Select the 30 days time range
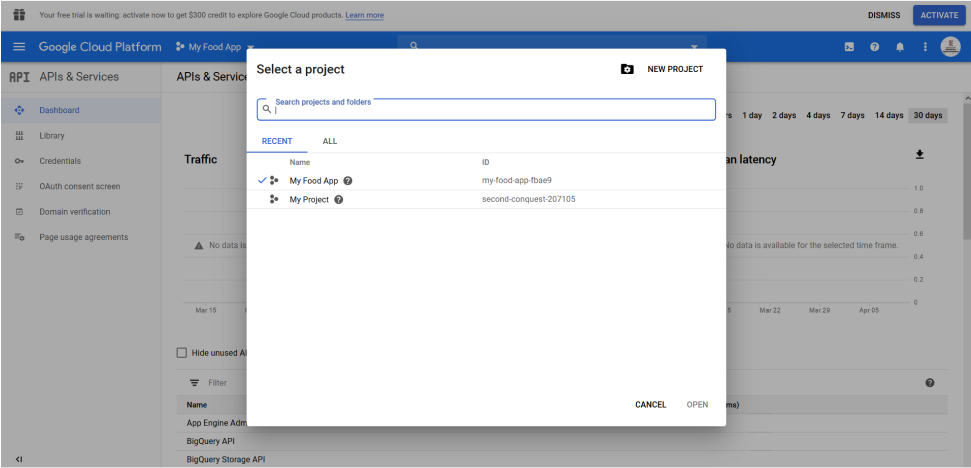The width and height of the screenshot is (971, 468). click(x=928, y=115)
